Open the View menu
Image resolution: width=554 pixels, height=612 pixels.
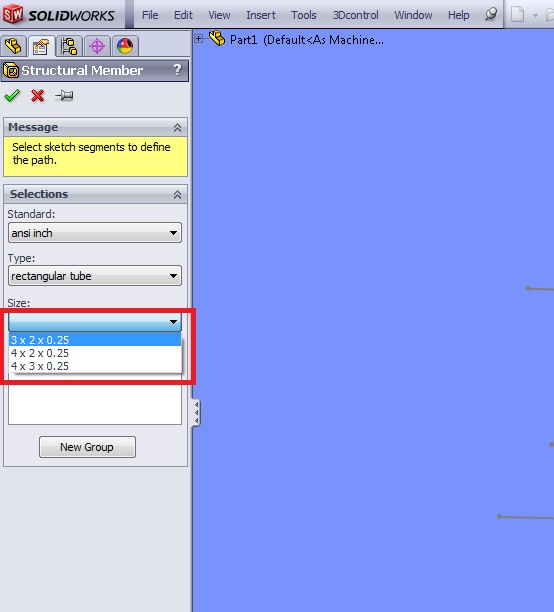tap(219, 15)
